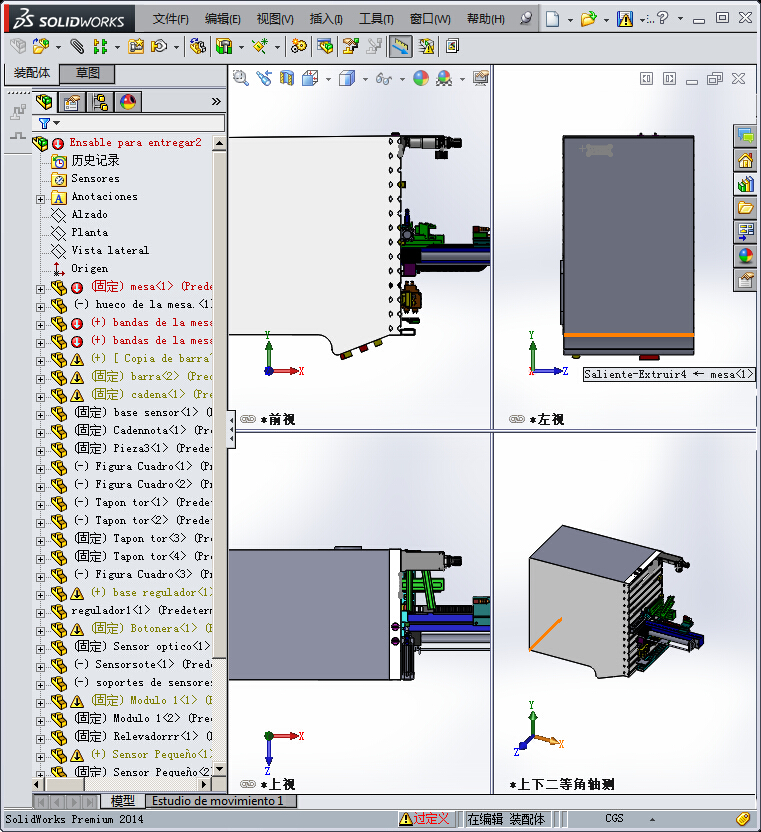Expand the Anotaciones tree node

click(41, 197)
